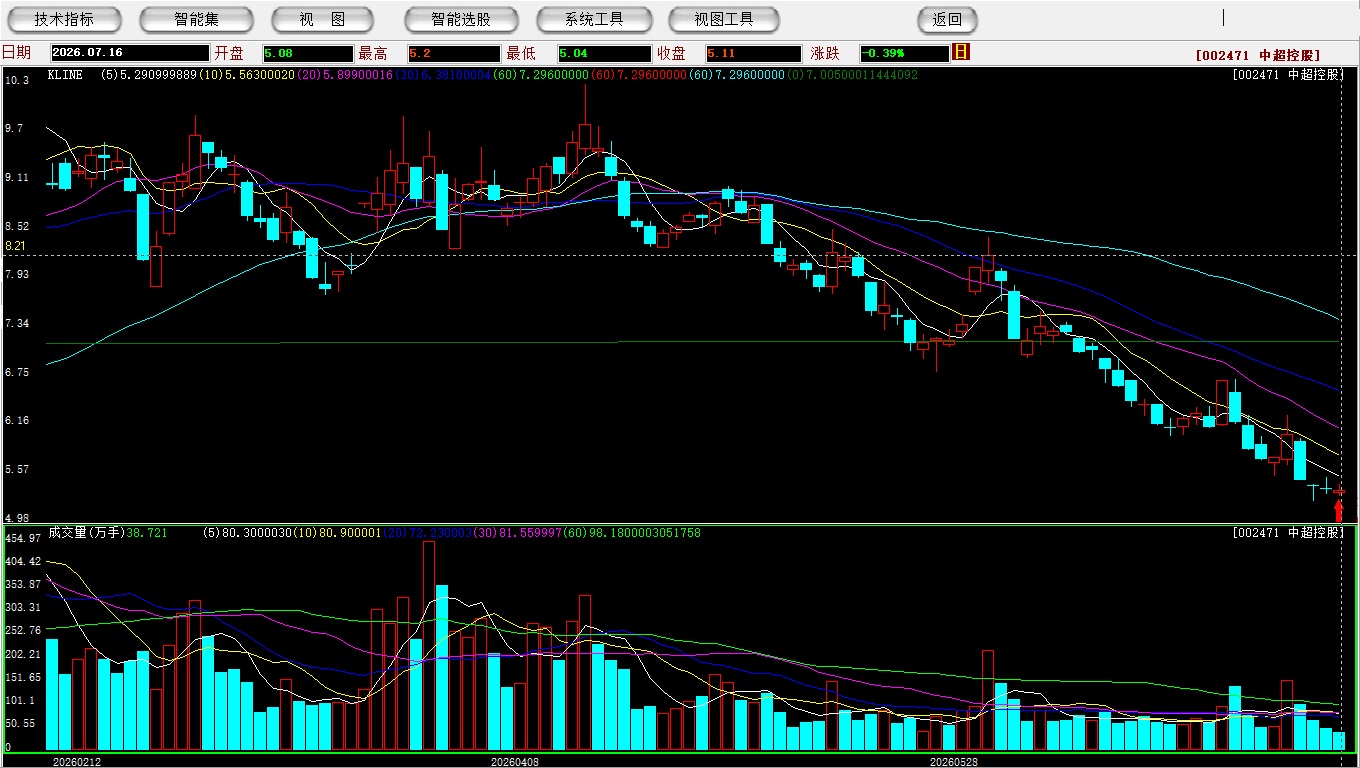Image resolution: width=1360 pixels, height=768 pixels.
Task: Click the 最高 label
Action: click(x=373, y=53)
